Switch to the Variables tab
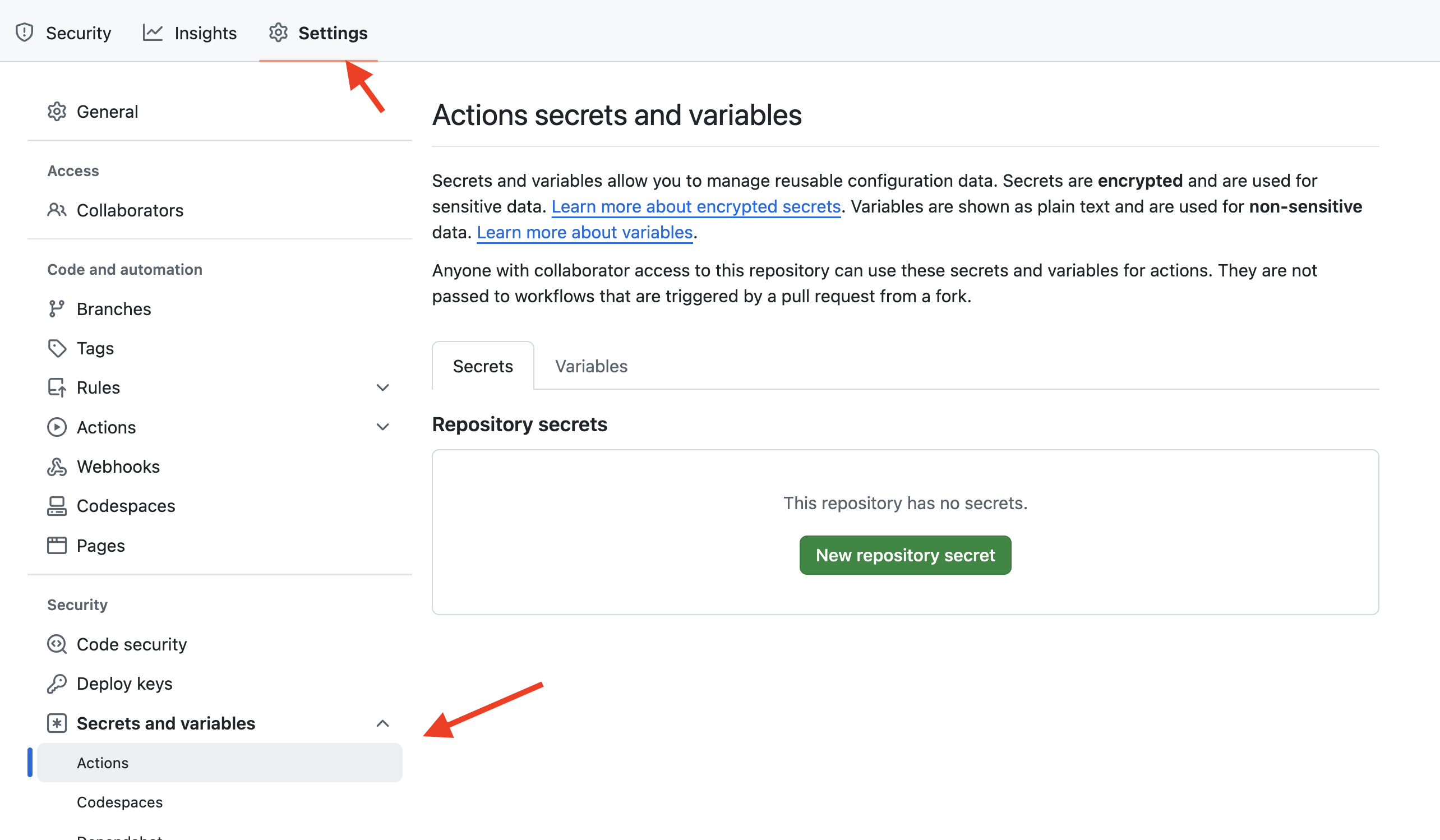 coord(591,366)
